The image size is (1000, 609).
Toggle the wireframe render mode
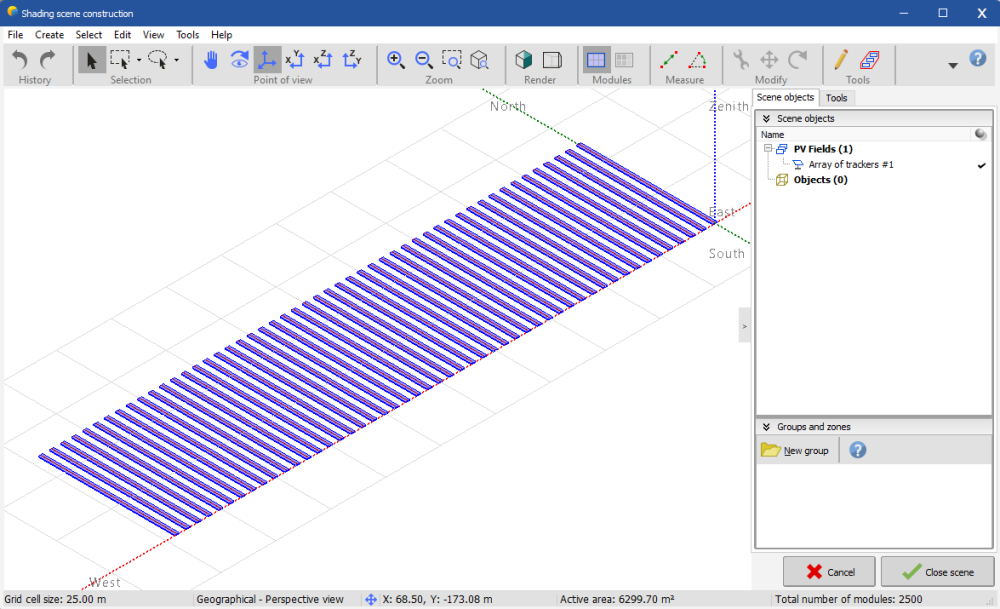pos(552,60)
